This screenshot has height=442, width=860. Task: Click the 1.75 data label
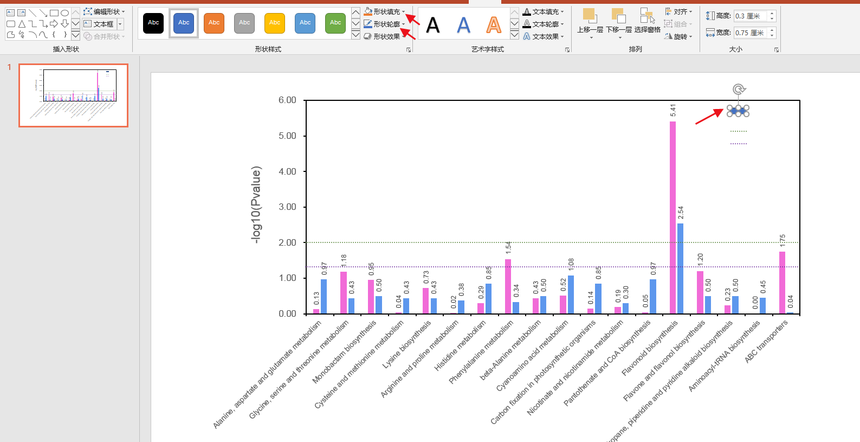coord(782,240)
